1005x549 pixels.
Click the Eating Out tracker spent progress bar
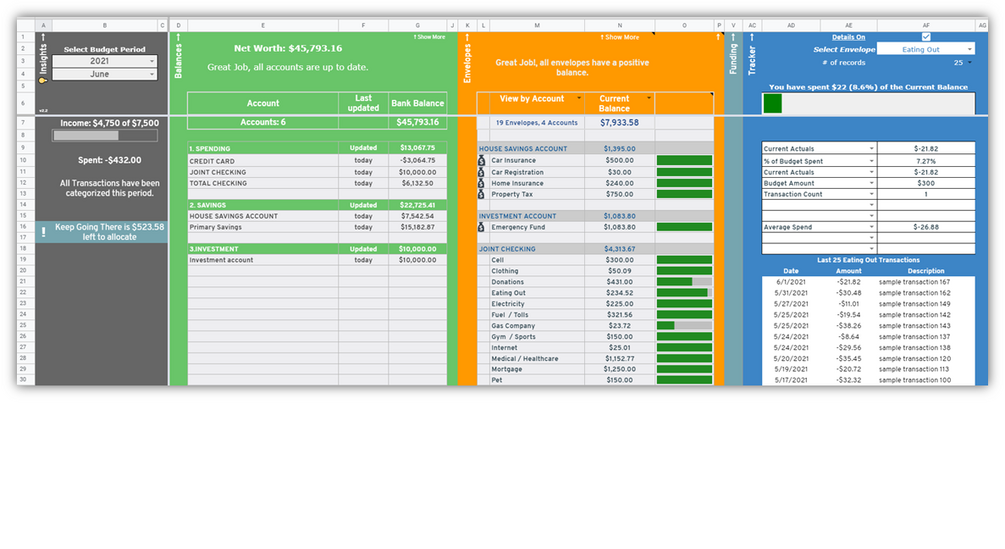tap(868, 103)
